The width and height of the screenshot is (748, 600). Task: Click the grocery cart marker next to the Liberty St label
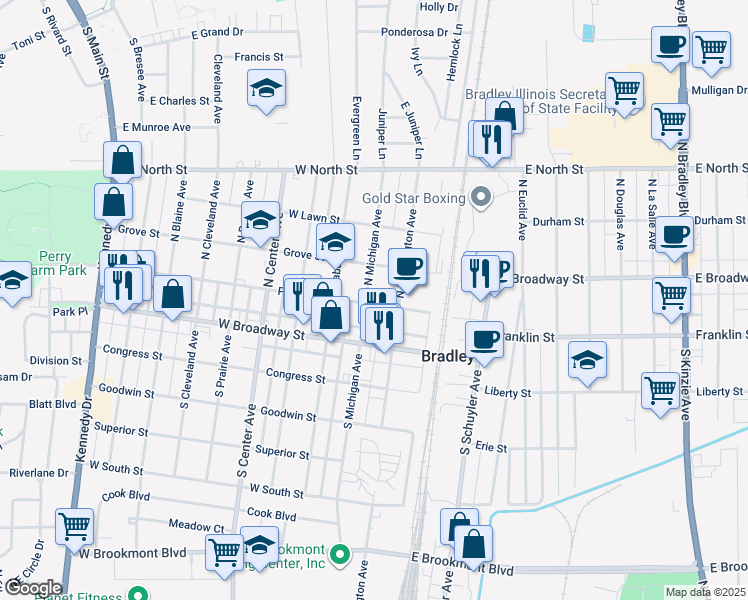[661, 393]
